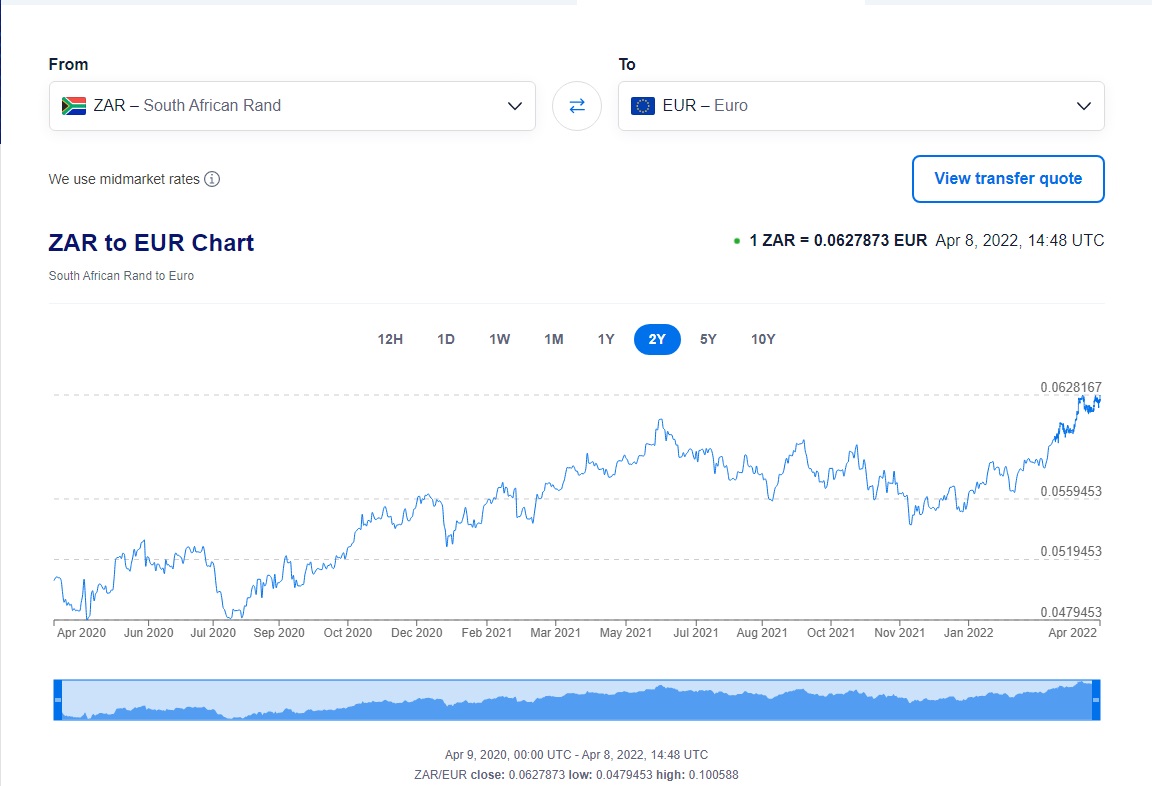Select the 12H time range
Screen dimensions: 1152x786
(x=390, y=339)
